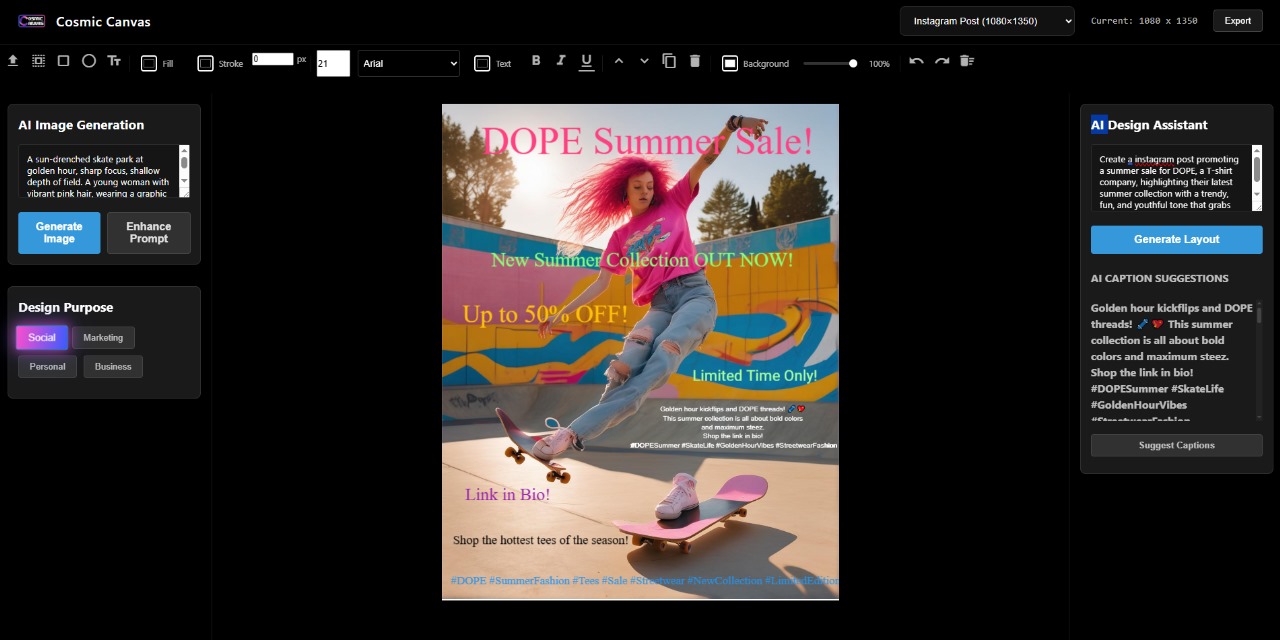
Task: Select the Social design purpose
Action: pyautogui.click(x=42, y=338)
